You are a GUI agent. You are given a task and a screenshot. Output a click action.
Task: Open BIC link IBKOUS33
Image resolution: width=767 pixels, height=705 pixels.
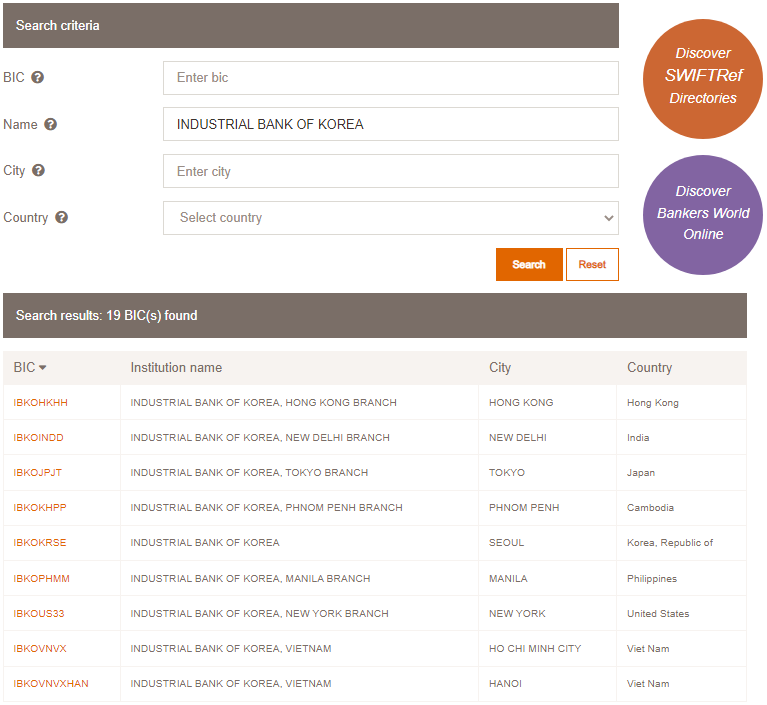[39, 614]
